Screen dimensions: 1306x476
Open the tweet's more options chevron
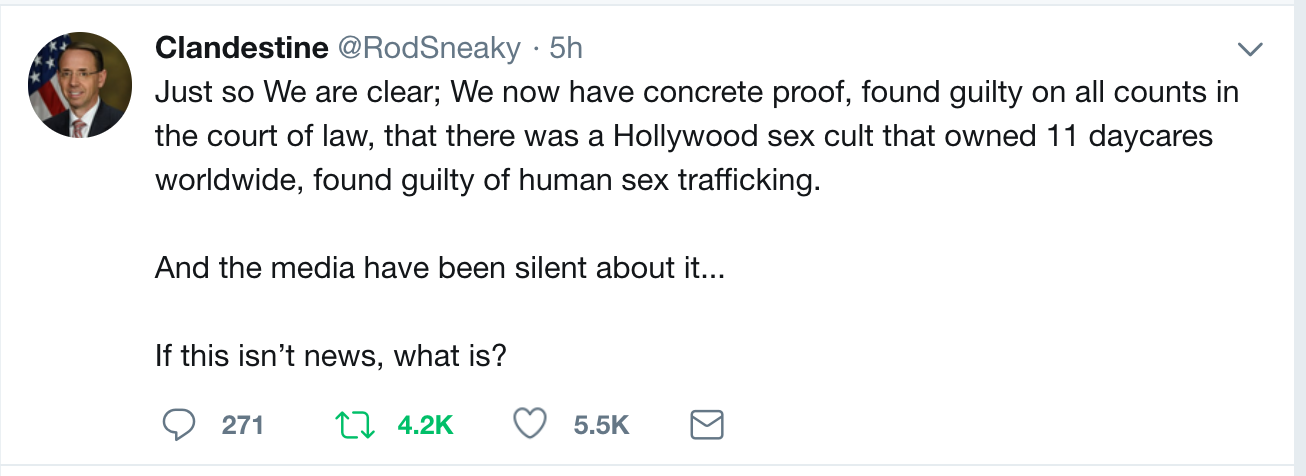click(1250, 49)
